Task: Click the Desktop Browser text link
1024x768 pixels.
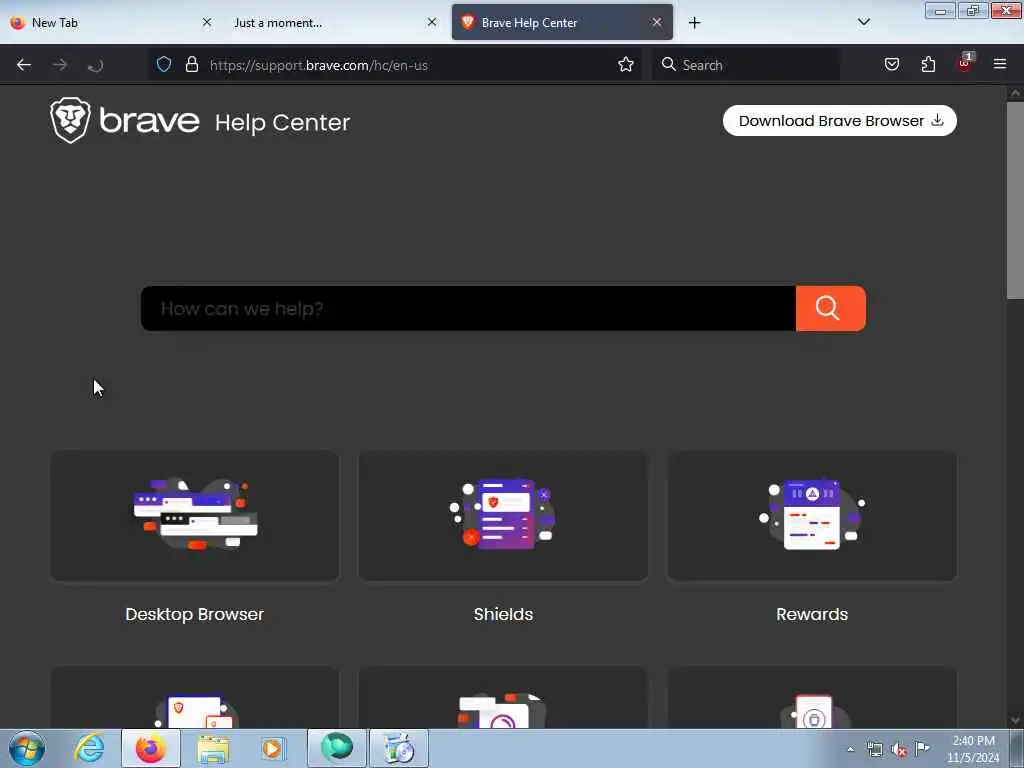Action: click(195, 615)
